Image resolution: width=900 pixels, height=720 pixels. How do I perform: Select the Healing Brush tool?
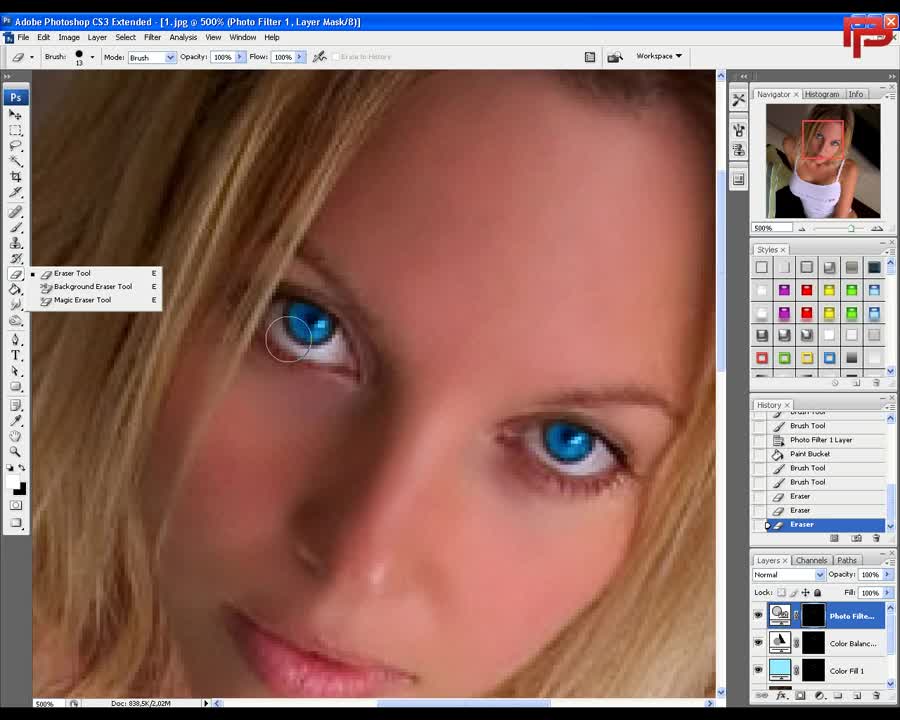(x=15, y=212)
